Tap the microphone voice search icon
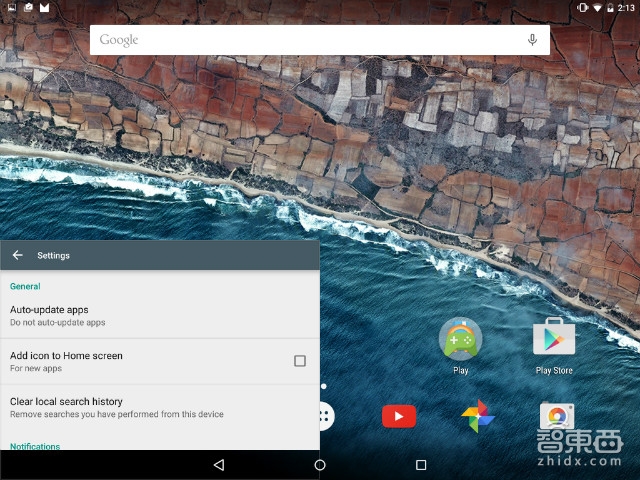This screenshot has height=480, width=640. [x=532, y=40]
